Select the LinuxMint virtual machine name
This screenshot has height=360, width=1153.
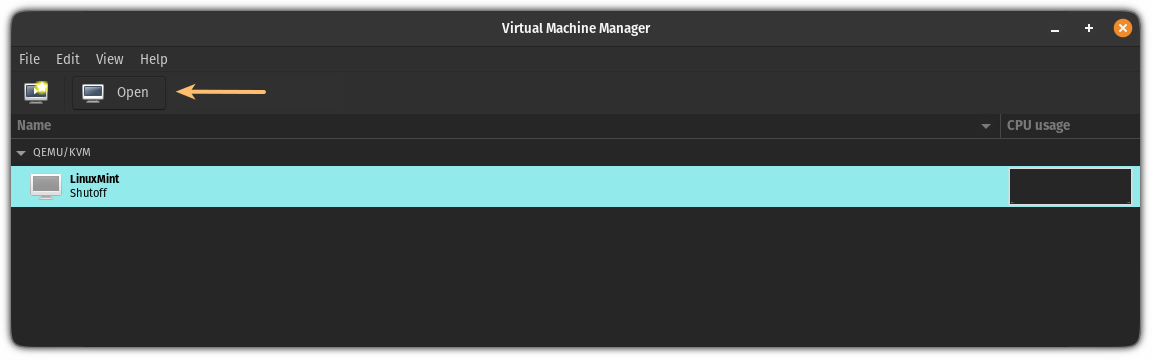tap(94, 179)
